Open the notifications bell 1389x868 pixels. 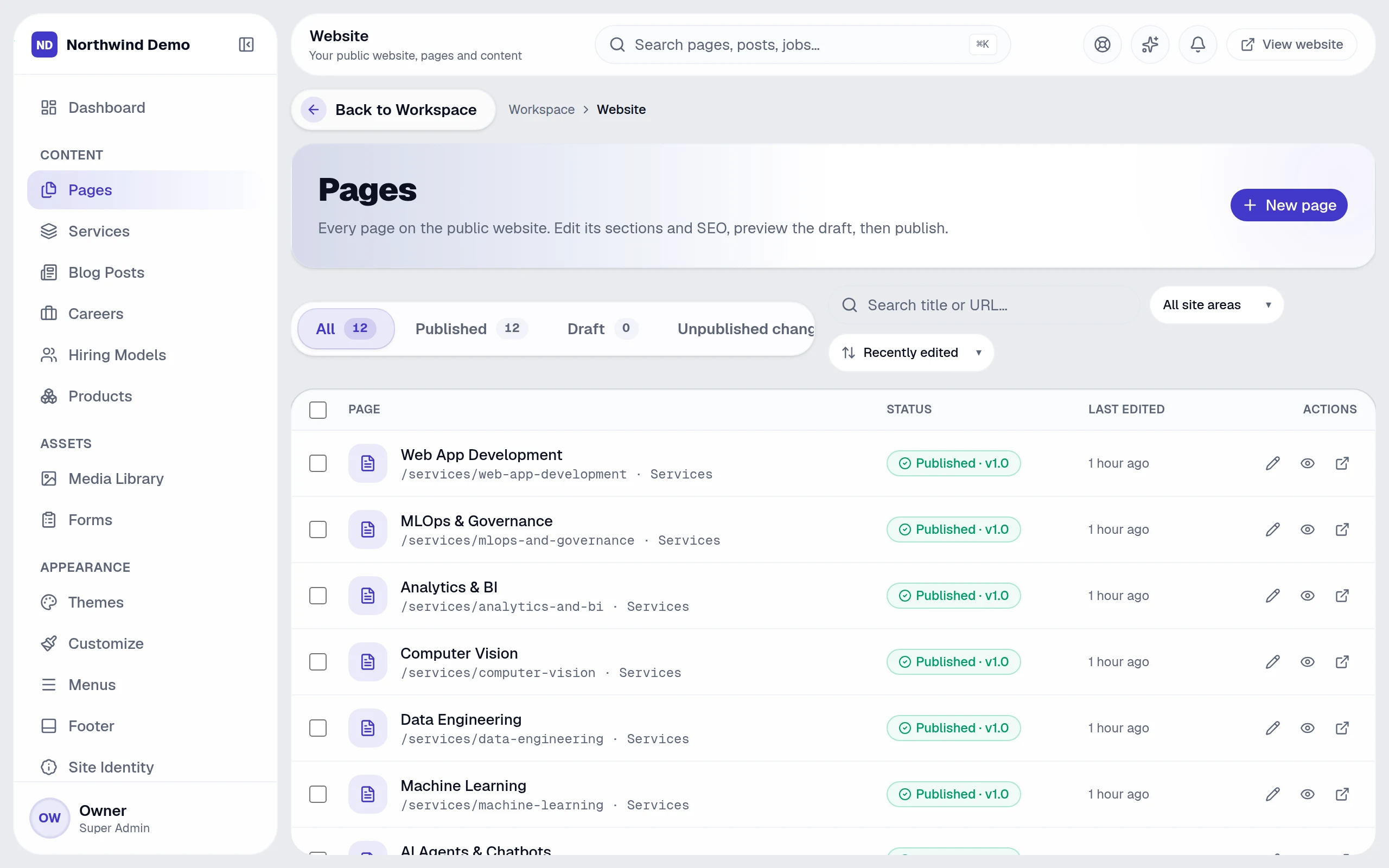pyautogui.click(x=1197, y=45)
